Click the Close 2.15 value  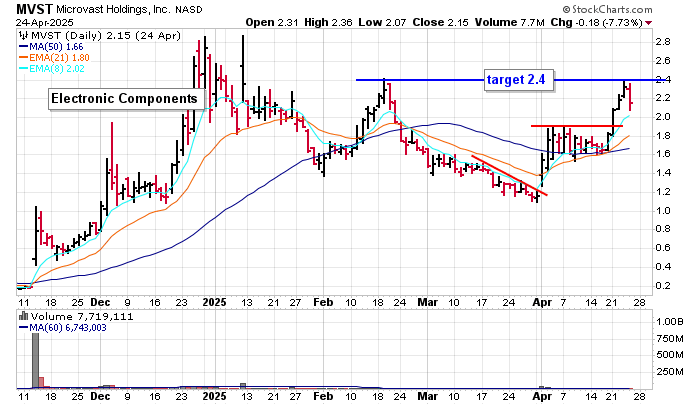click(x=440, y=22)
